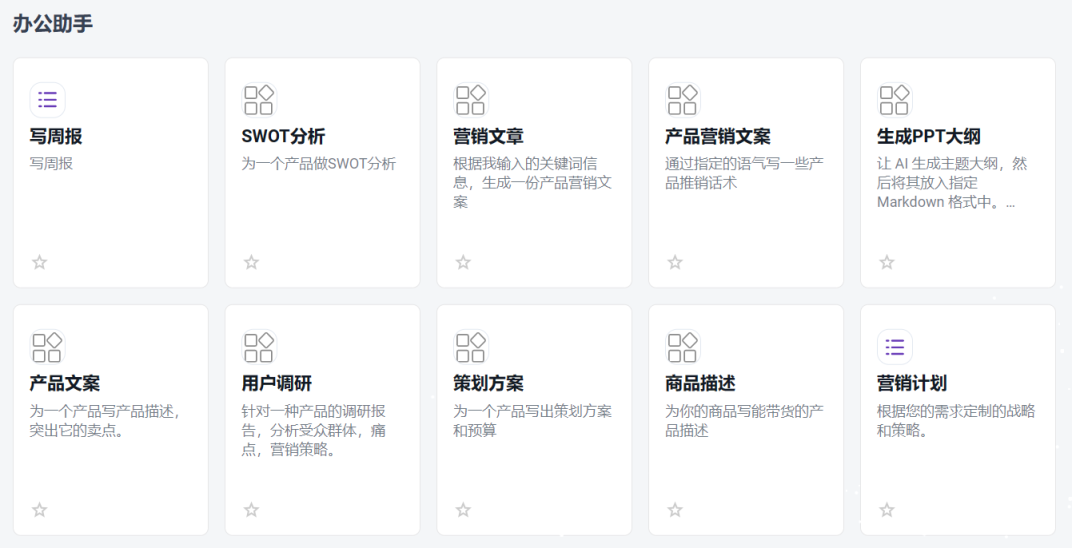Click the 生成PPT大纲 card's grid icon
Viewport: 1072px width, 548px height.
[895, 100]
